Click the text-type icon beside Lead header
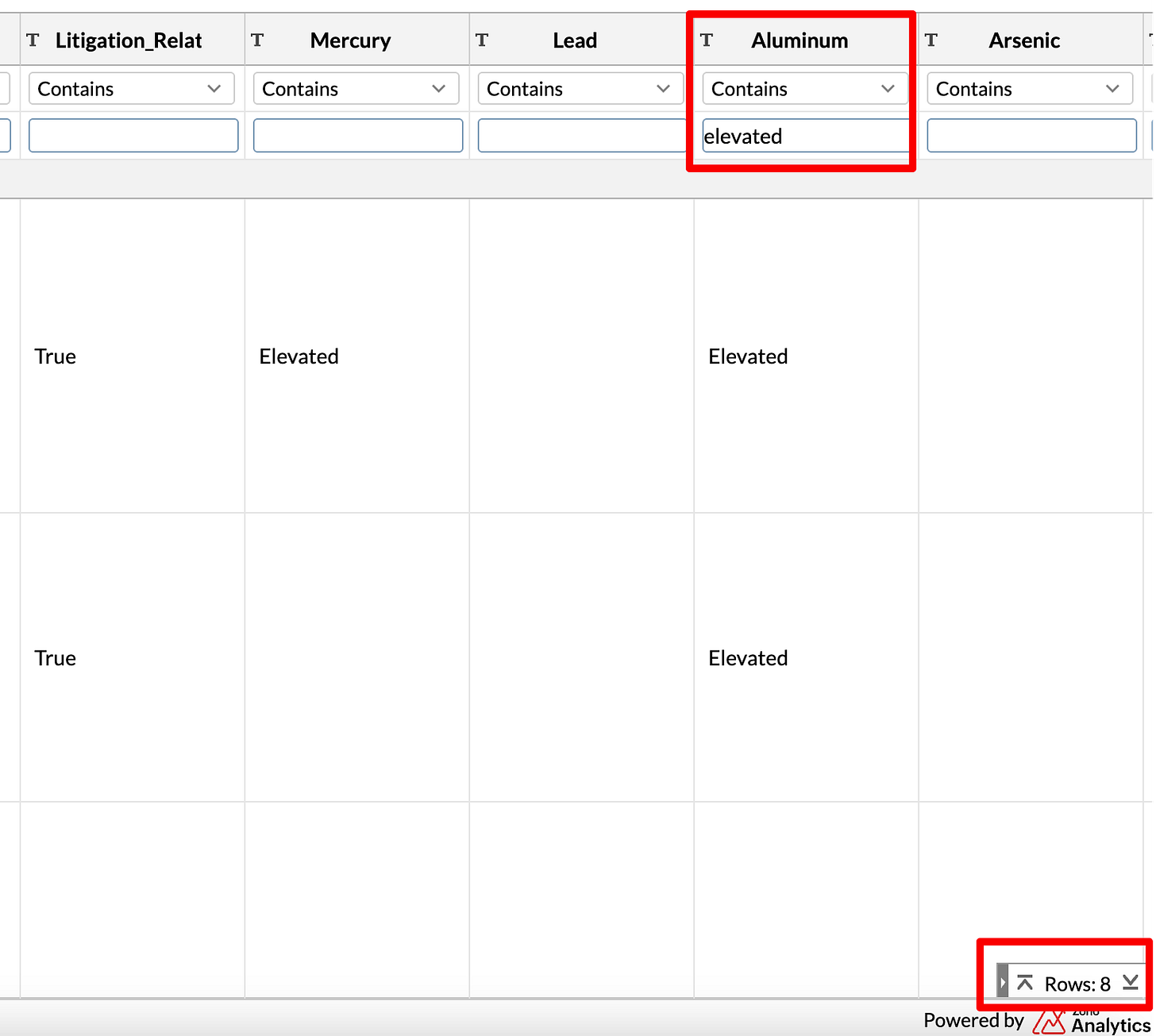1156x1036 pixels. click(x=482, y=40)
